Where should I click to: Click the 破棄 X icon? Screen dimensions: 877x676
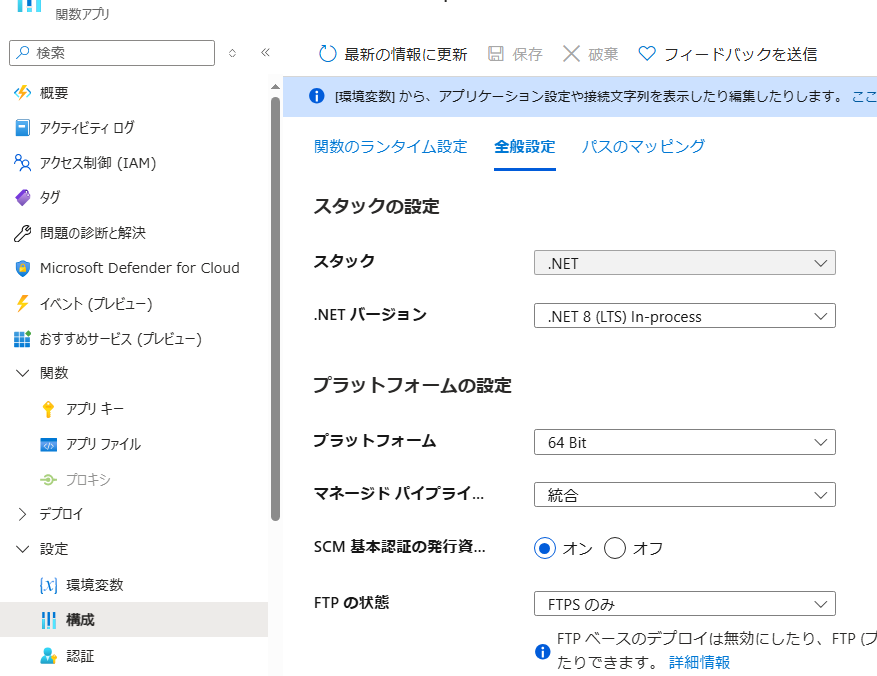(x=571, y=54)
